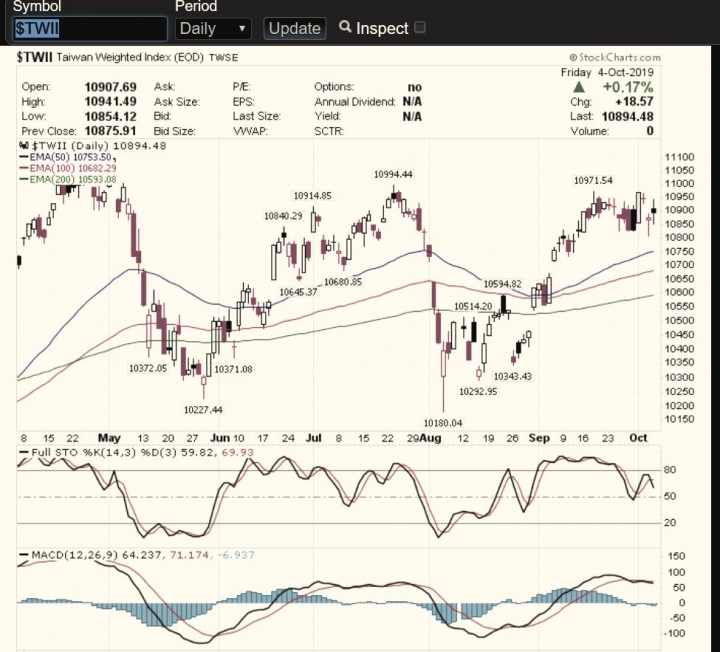Click the 10840.29 price label

pos(283,216)
